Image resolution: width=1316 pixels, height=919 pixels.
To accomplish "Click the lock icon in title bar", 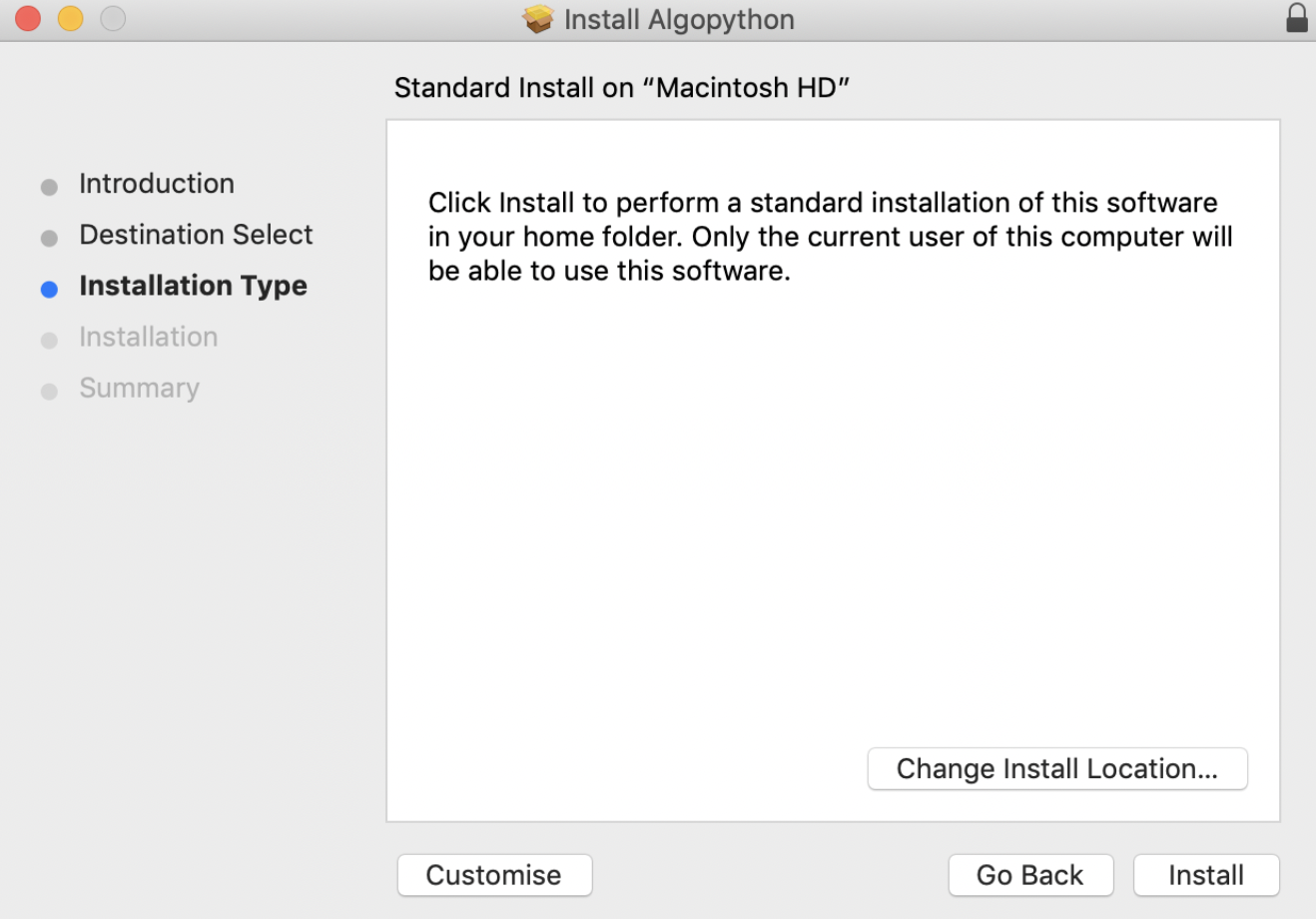I will tap(1296, 19).
